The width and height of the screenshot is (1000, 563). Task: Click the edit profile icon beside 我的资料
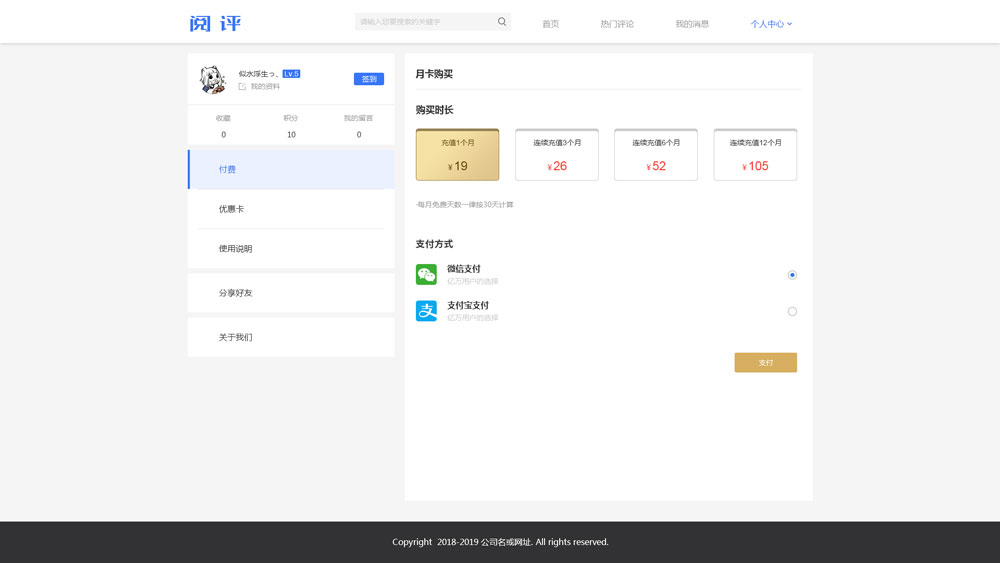pos(242,87)
